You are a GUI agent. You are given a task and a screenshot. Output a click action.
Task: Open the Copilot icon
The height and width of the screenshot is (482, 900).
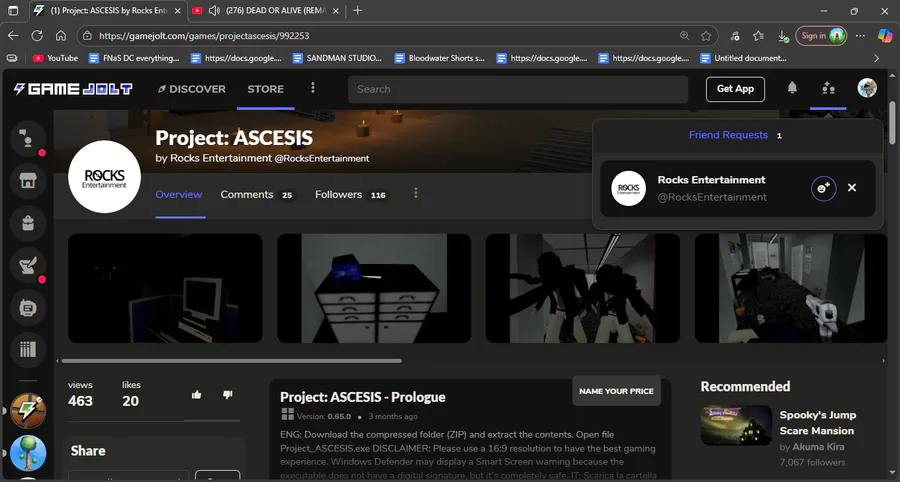pos(885,36)
